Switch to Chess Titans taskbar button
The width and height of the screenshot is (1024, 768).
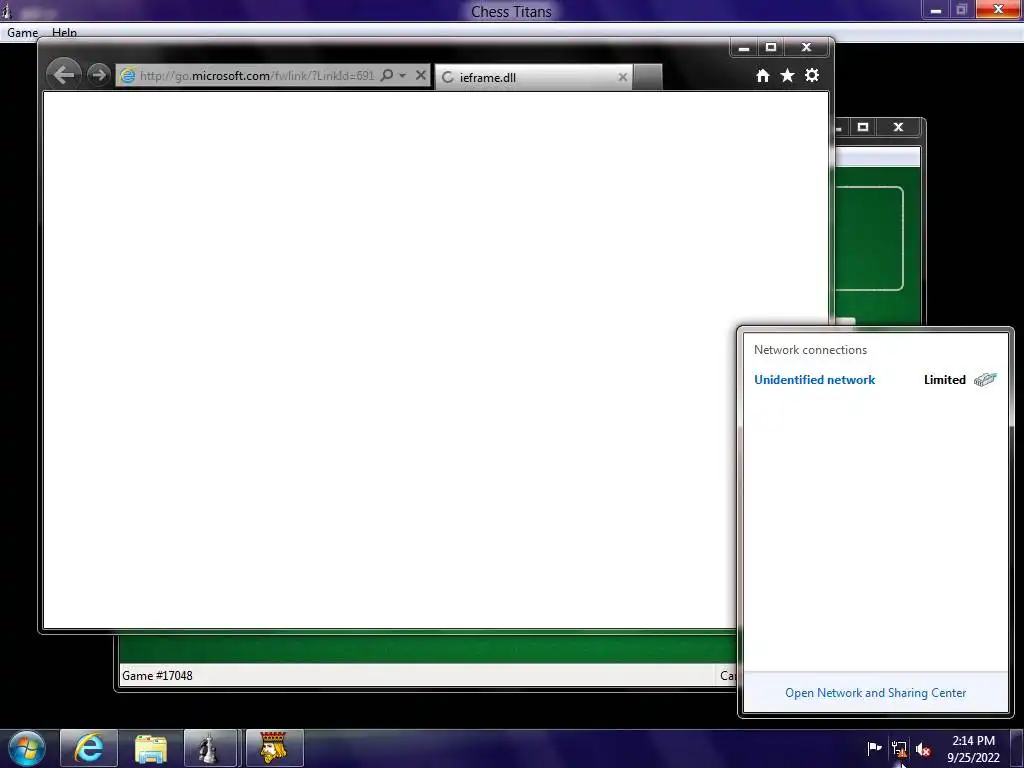pyautogui.click(x=210, y=748)
